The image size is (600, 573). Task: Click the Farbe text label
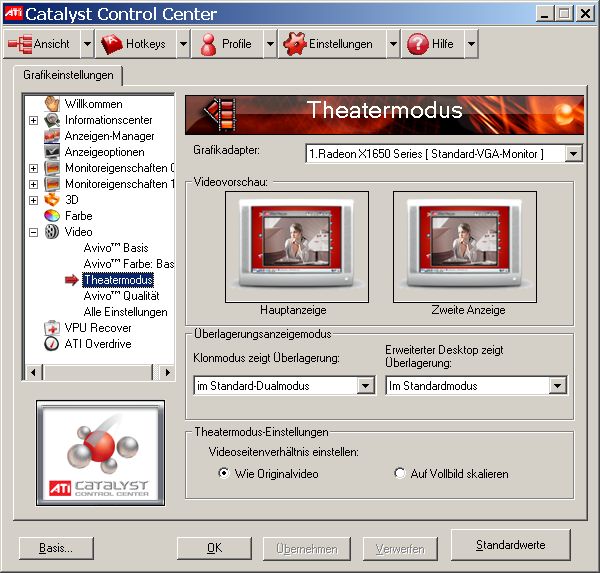click(78, 216)
